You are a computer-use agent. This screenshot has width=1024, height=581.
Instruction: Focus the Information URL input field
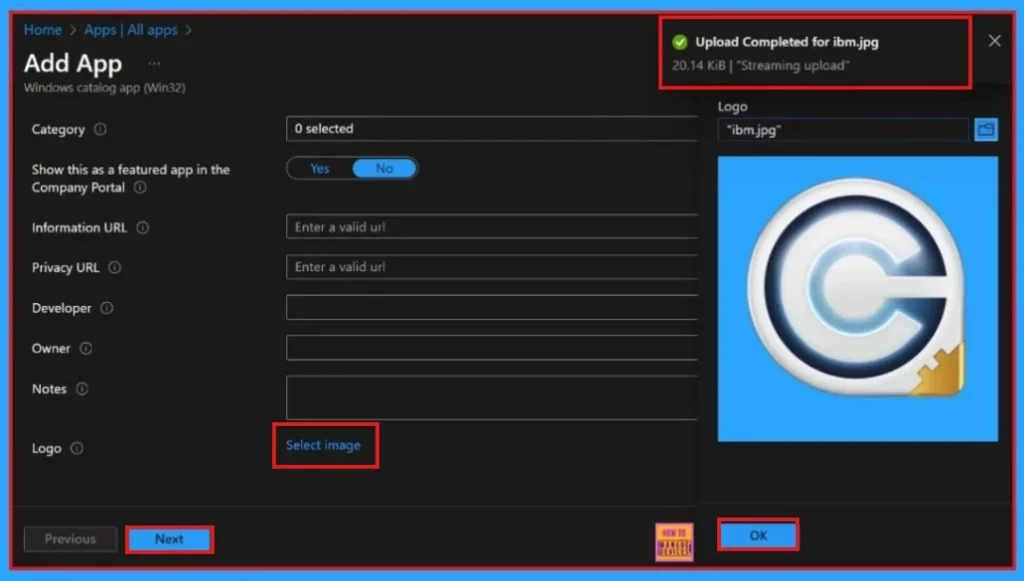tap(492, 227)
